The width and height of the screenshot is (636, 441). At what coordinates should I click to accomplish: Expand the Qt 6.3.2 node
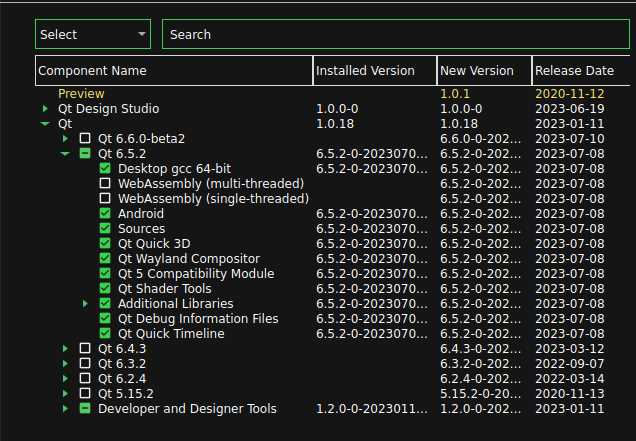click(65, 364)
